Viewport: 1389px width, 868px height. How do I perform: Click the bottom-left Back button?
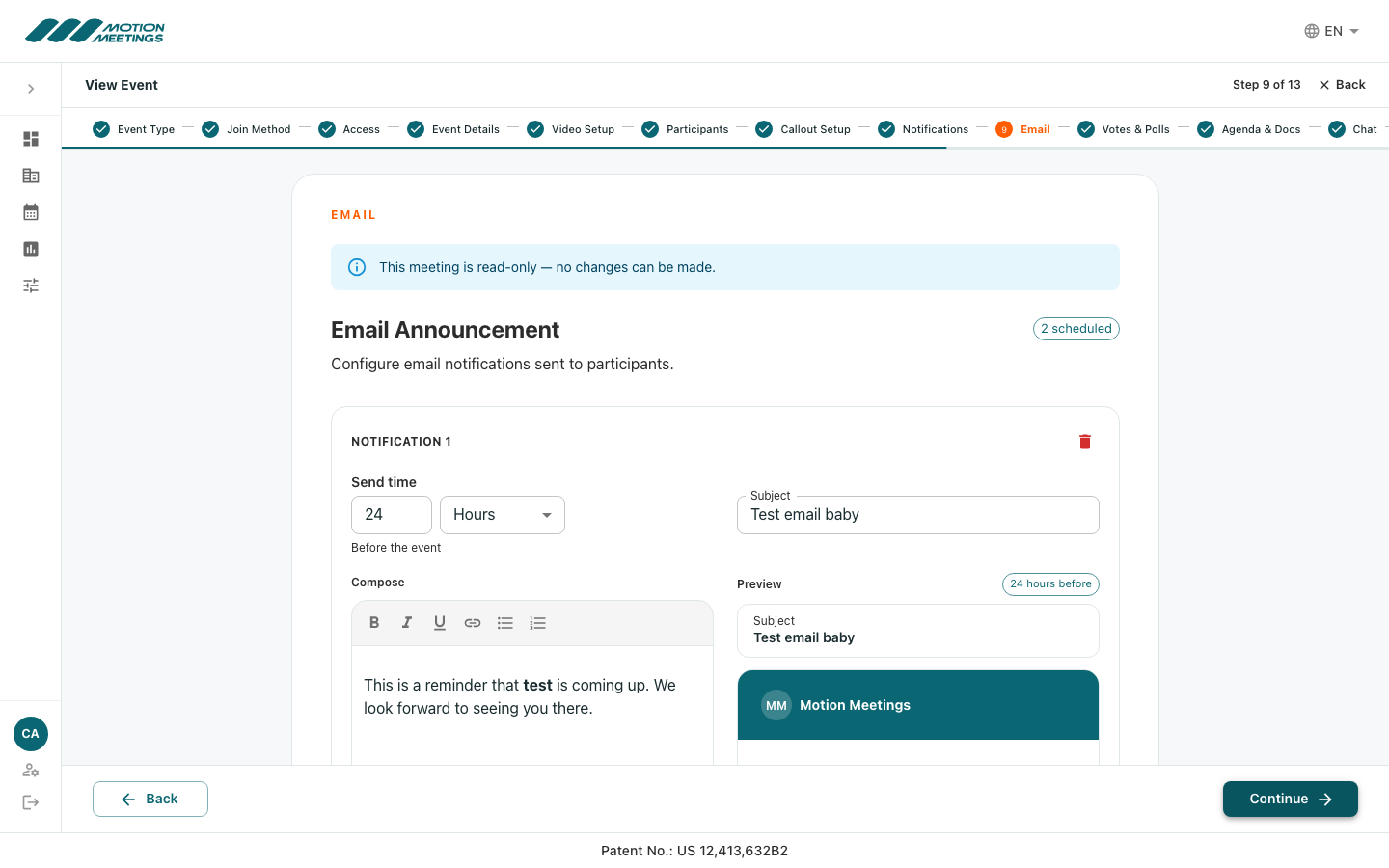click(x=150, y=799)
